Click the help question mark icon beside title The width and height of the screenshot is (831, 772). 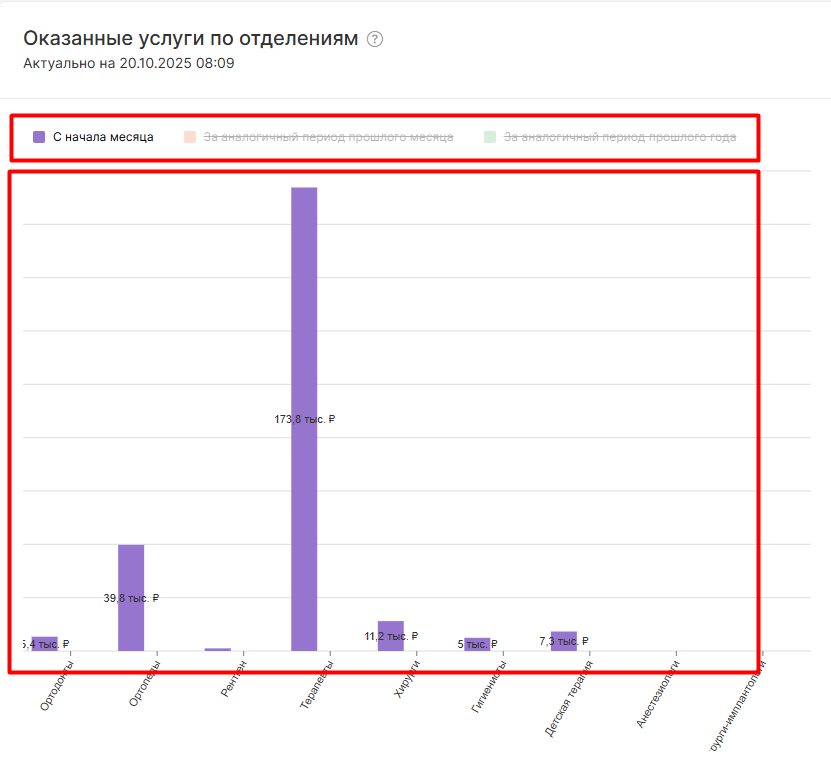pyautogui.click(x=375, y=39)
